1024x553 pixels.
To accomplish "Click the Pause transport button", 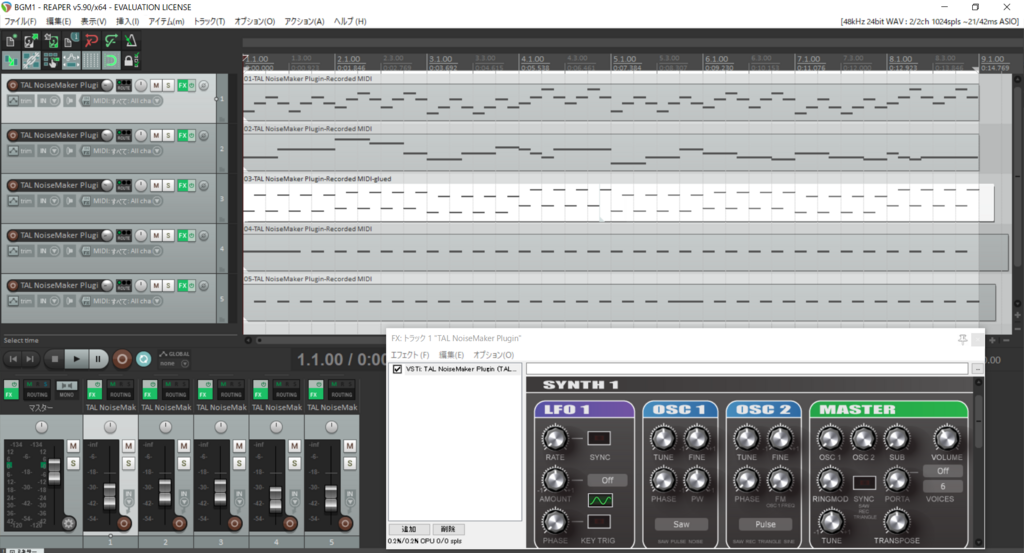I will (98, 358).
